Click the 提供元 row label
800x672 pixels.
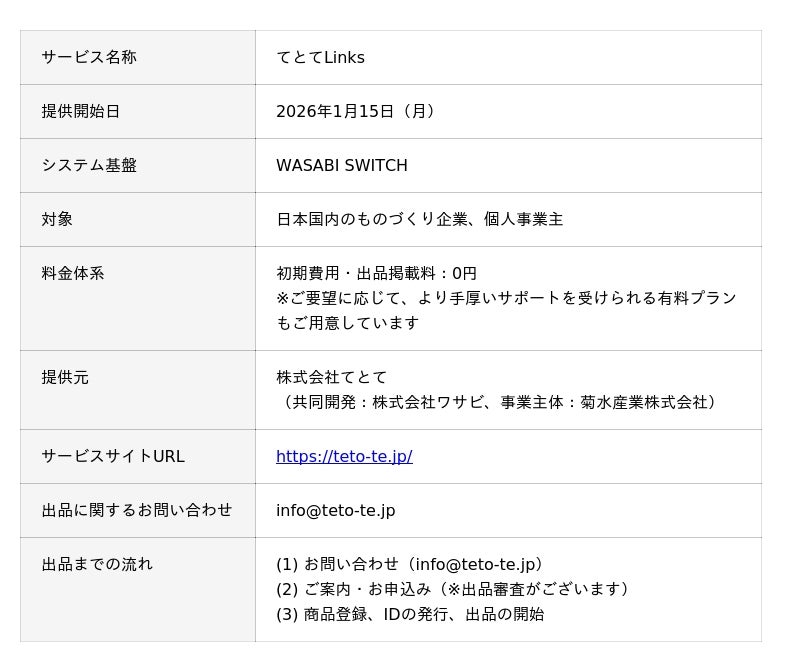[65, 378]
